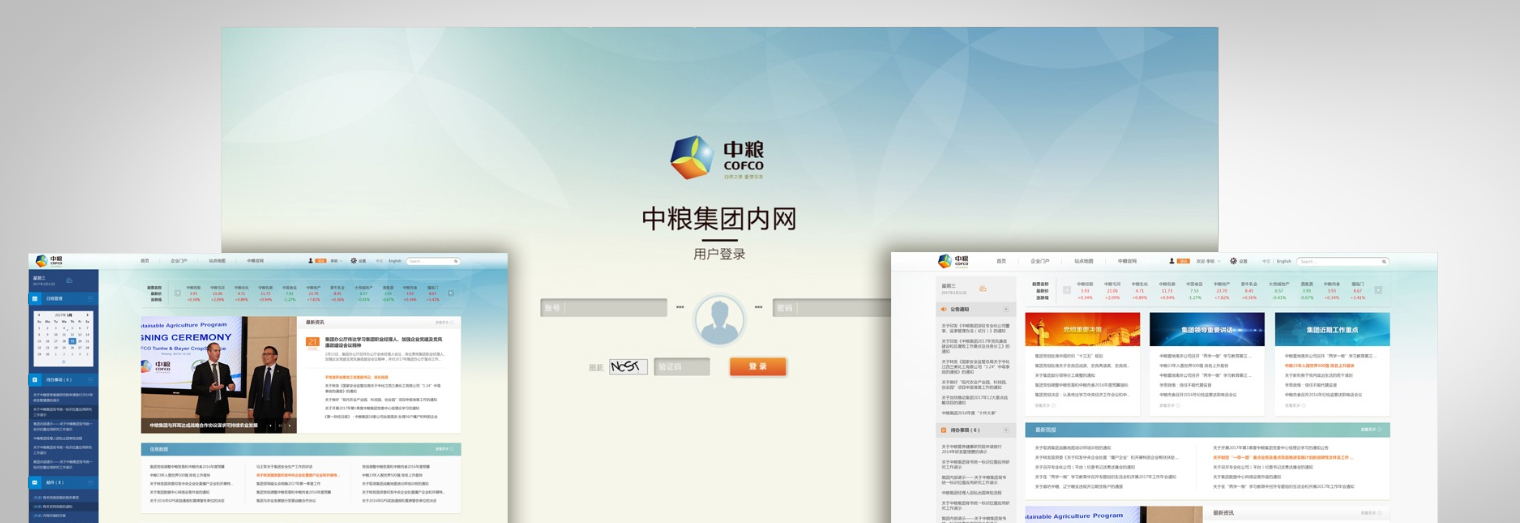Expand 待办事项 section in right dashboard sidebar

click(1006, 430)
